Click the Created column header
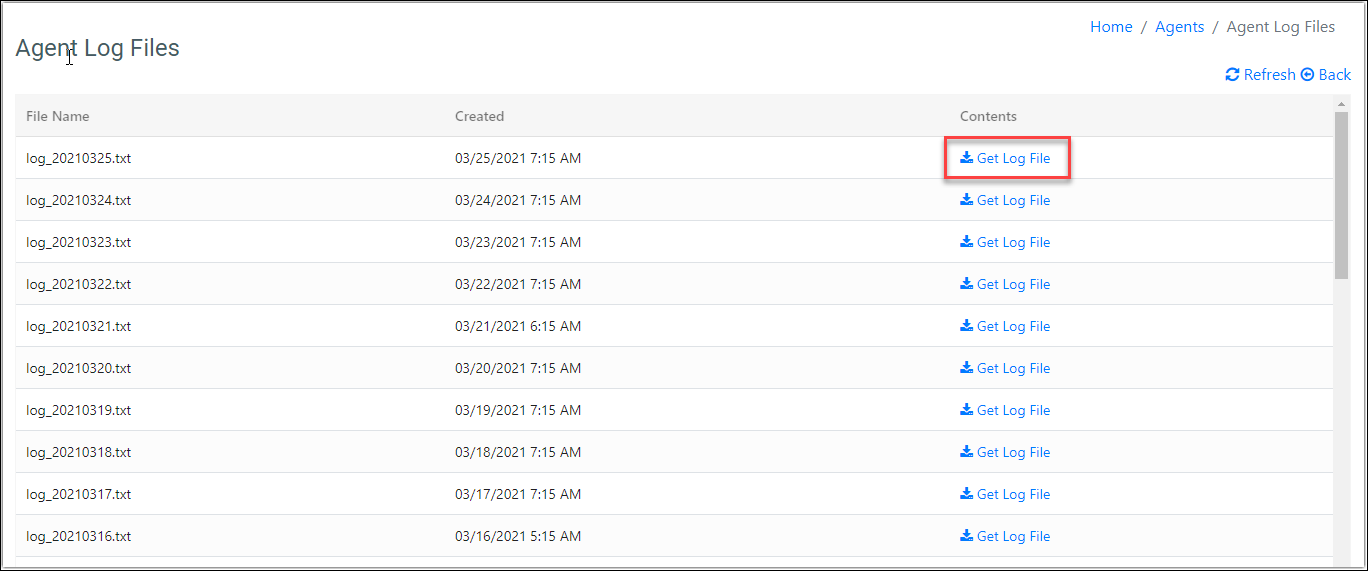Viewport: 1368px width, 571px height. pyautogui.click(x=479, y=116)
